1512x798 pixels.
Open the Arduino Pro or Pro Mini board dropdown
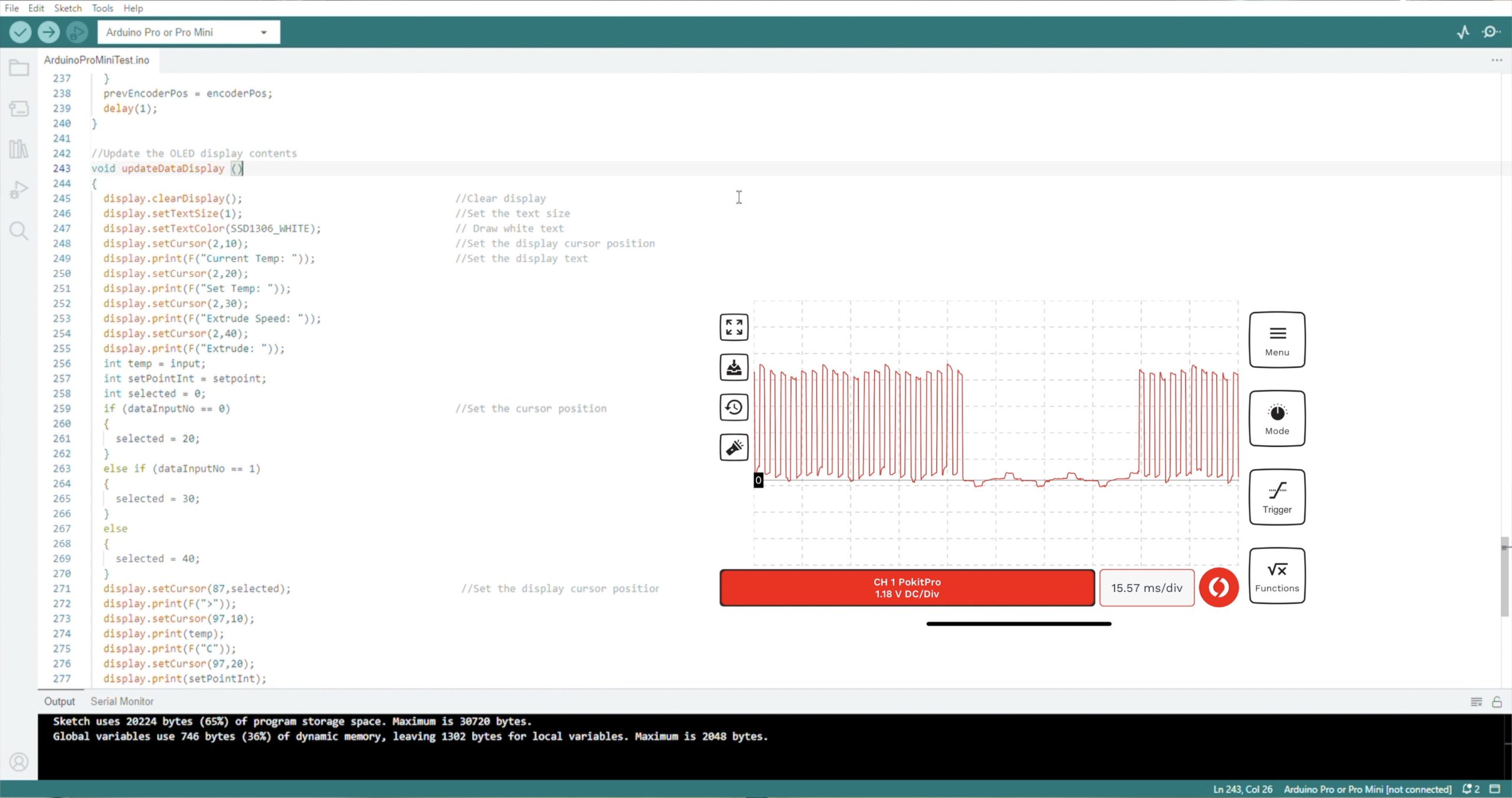click(188, 32)
